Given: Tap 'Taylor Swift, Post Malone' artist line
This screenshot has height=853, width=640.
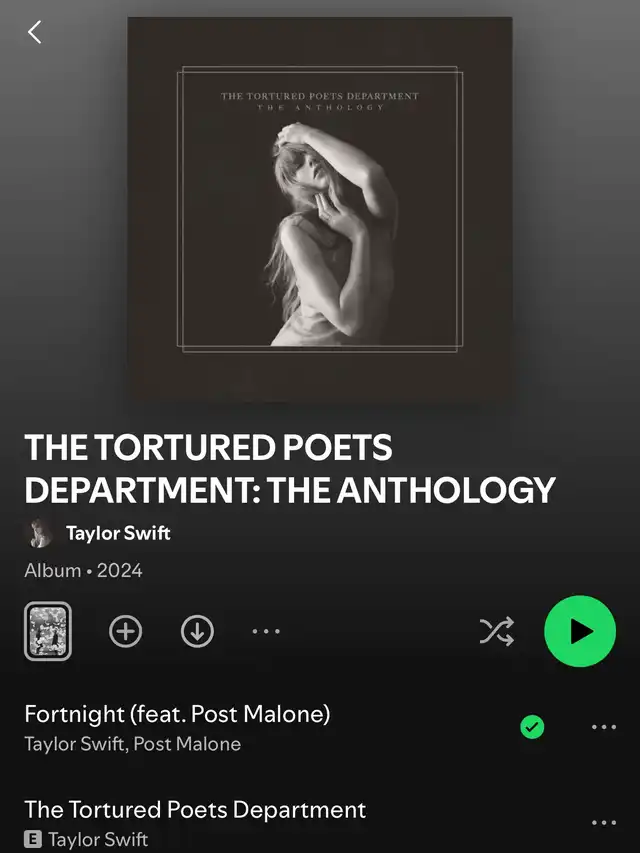Looking at the screenshot, I should (133, 744).
